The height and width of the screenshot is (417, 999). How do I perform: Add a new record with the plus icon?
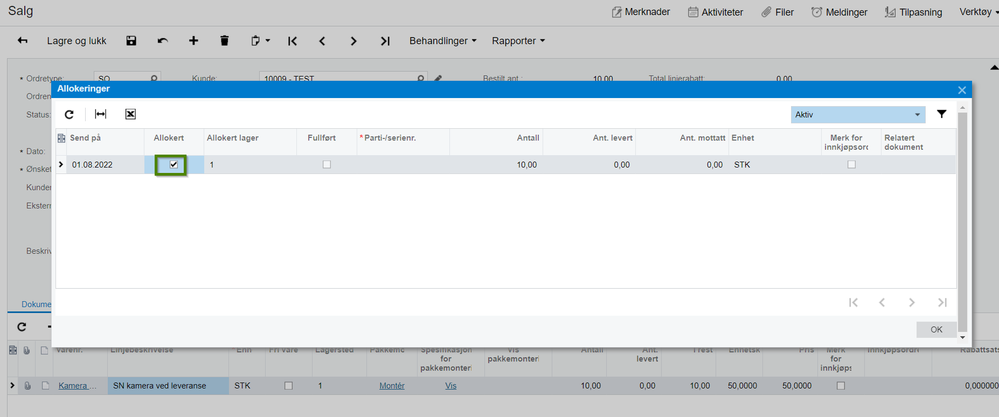194,41
